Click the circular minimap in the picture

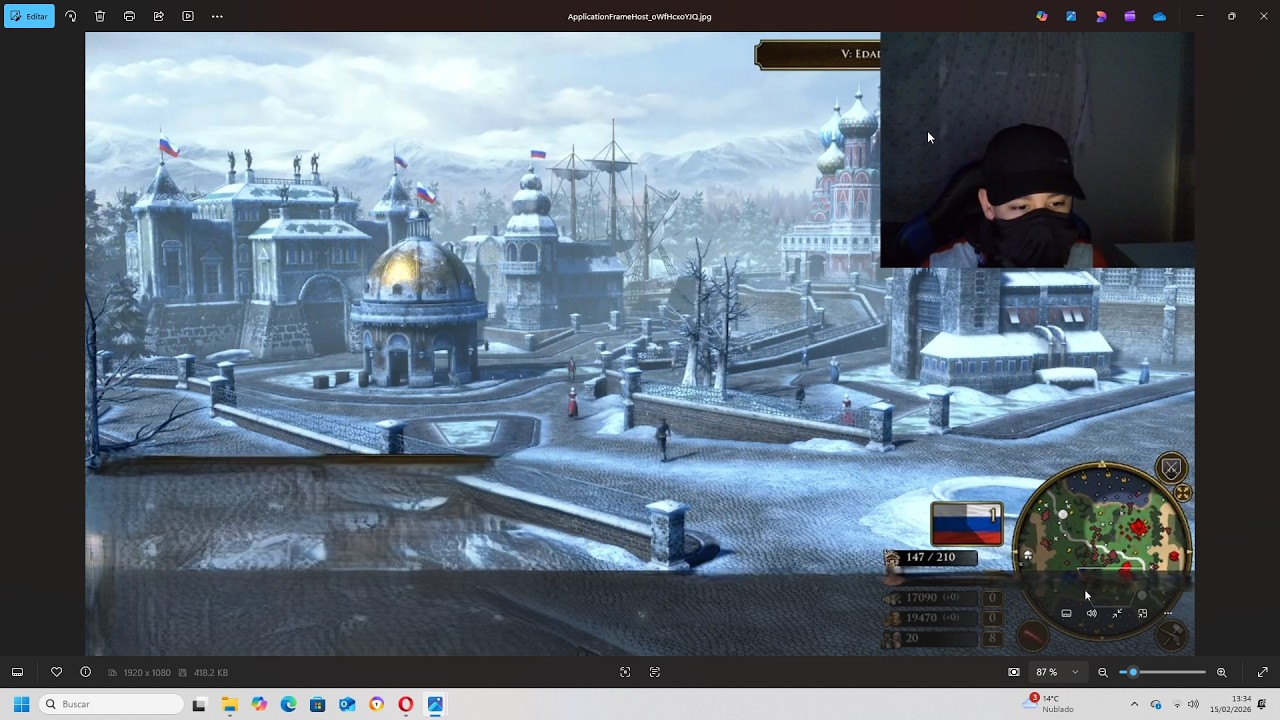pyautogui.click(x=1102, y=552)
